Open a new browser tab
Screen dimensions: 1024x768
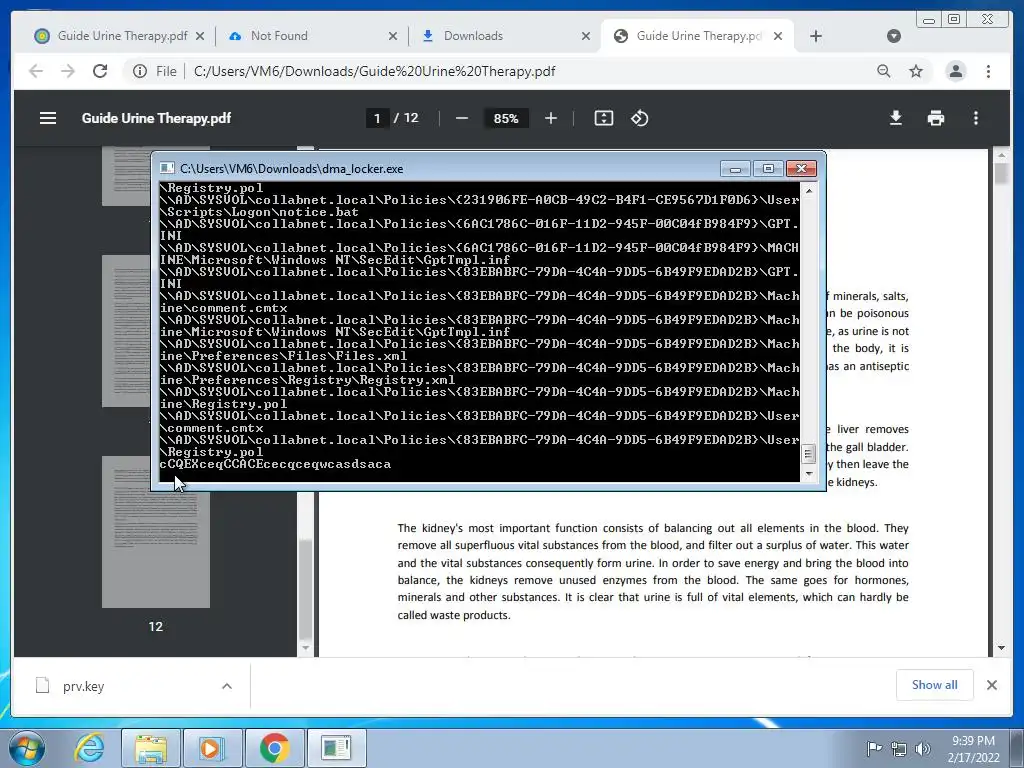(x=816, y=36)
